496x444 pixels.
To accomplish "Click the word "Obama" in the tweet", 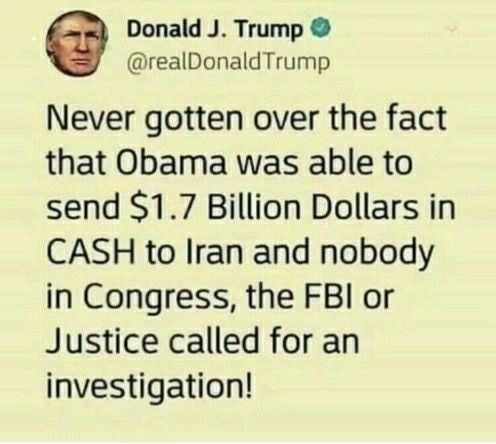I will click(169, 163).
